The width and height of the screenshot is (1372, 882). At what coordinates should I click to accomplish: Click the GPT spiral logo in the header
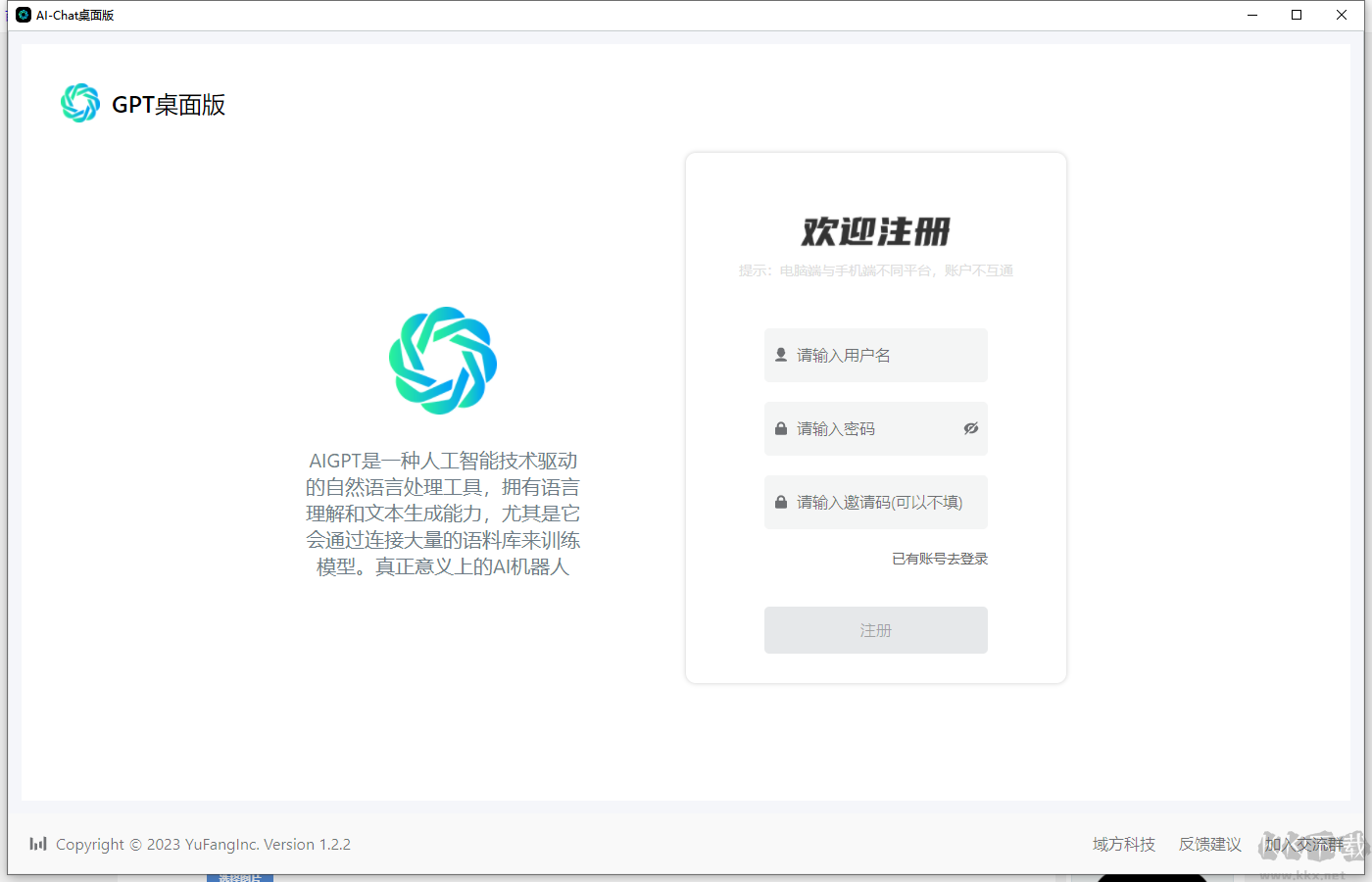(x=80, y=102)
